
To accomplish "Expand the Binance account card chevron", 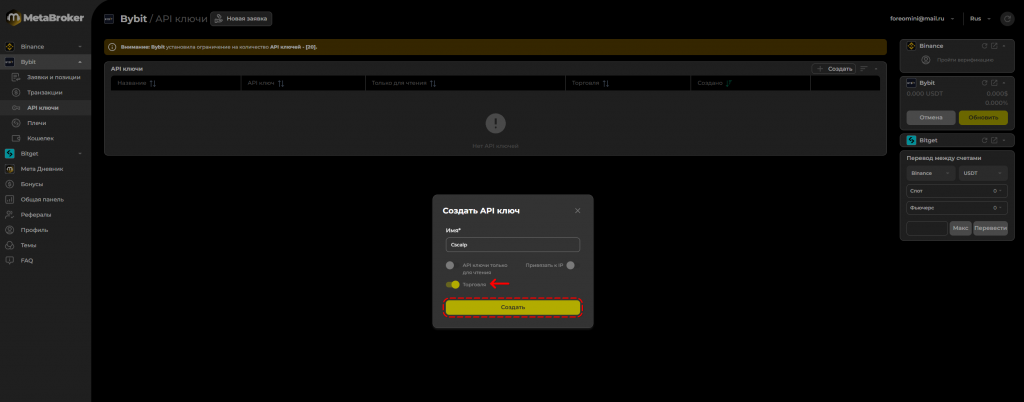I will tap(1004, 46).
